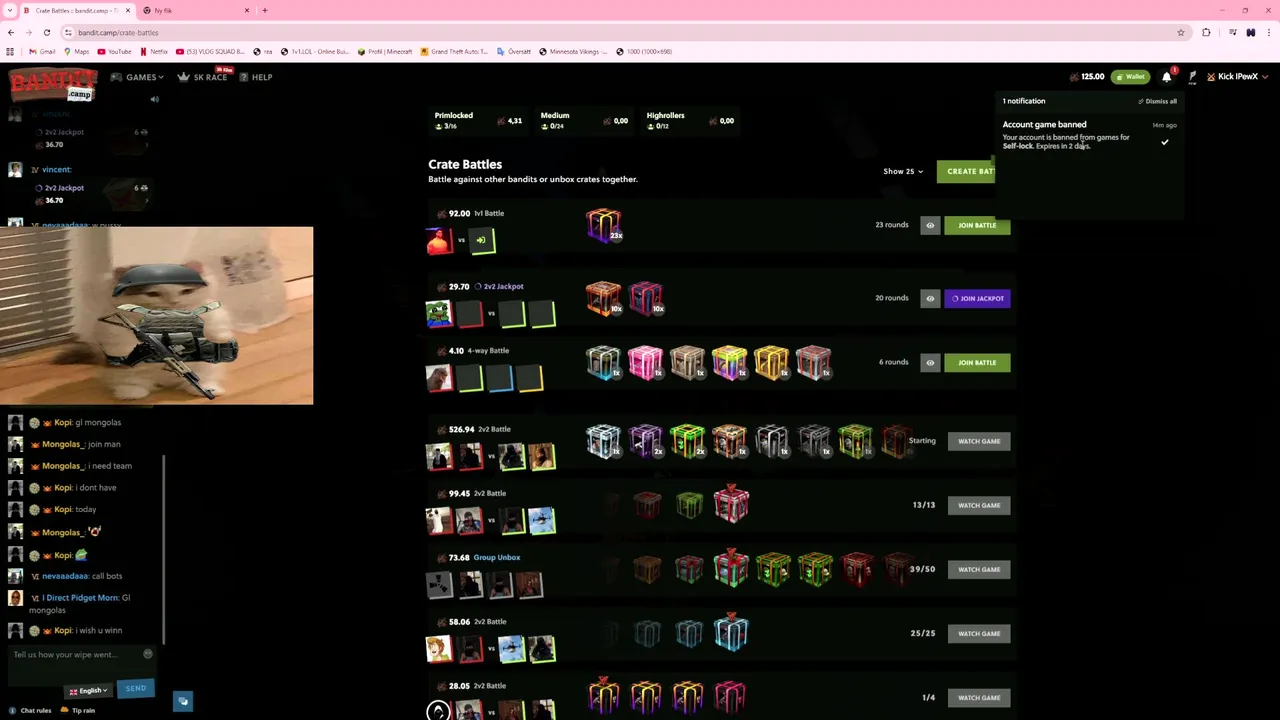Open the YouTube bookmark
1280x720 pixels.
[x=114, y=51]
